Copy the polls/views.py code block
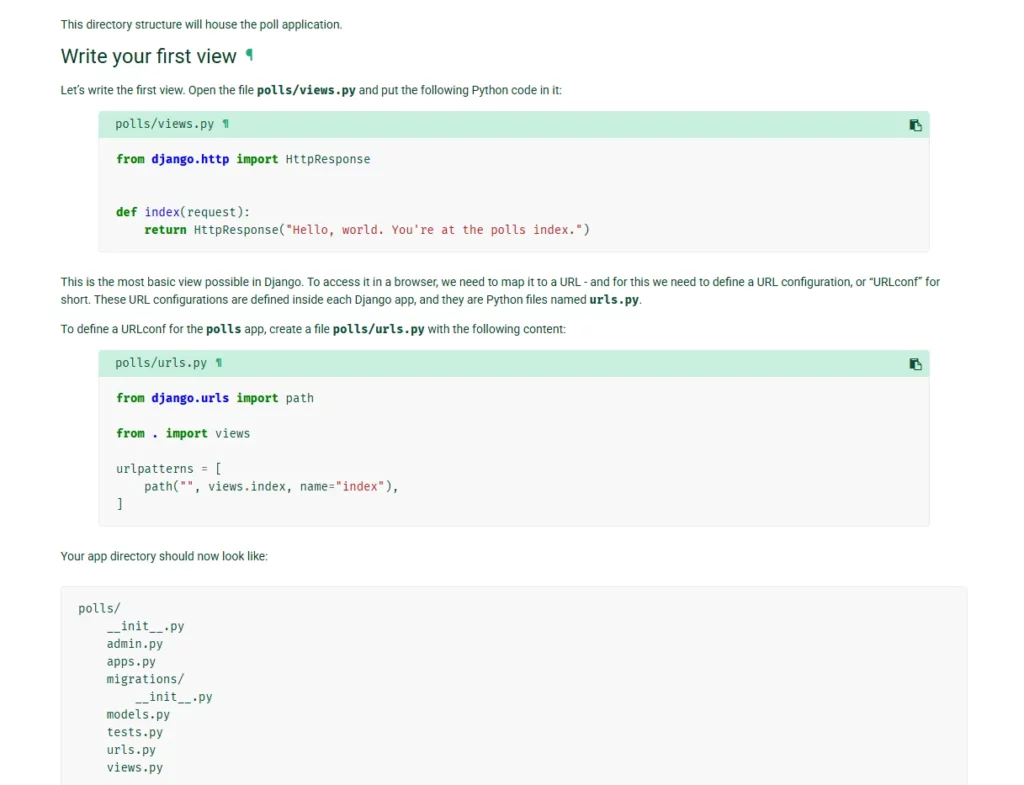Screen dimensions: 1024x785 coord(915,125)
